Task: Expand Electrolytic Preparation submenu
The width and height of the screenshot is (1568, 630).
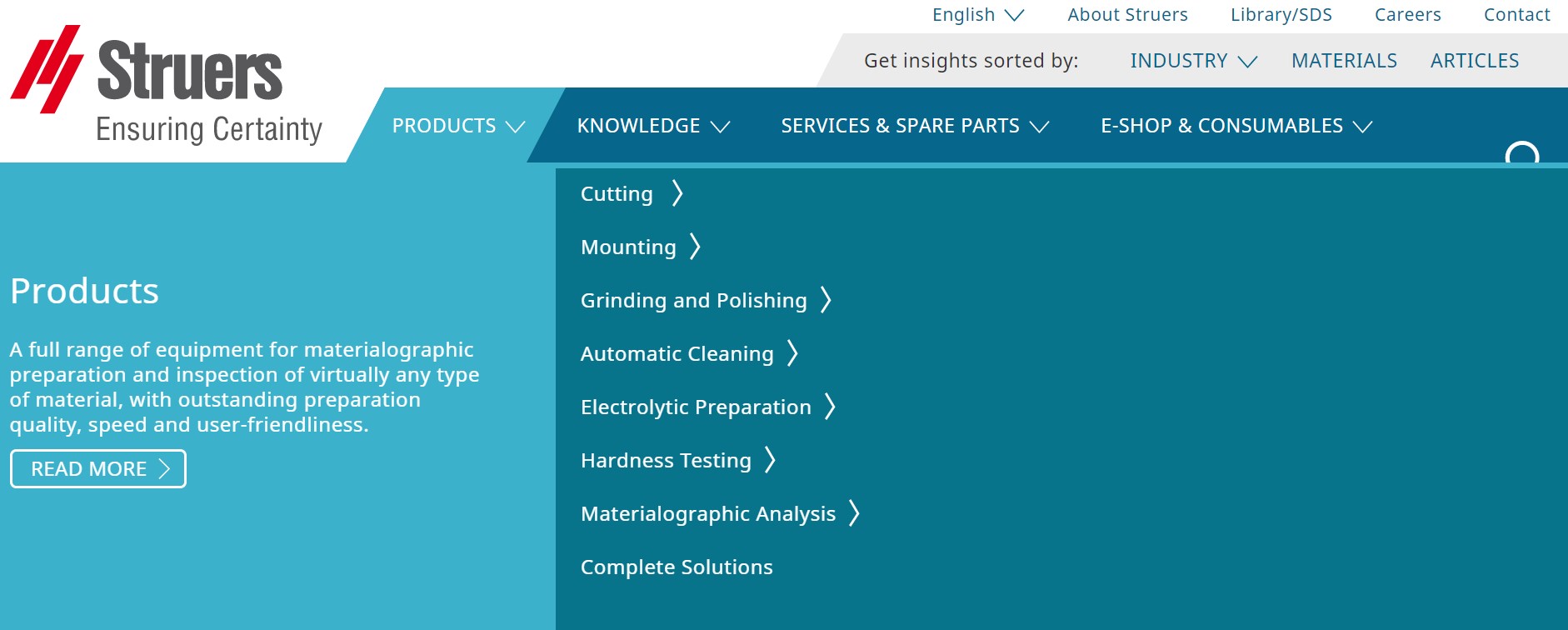Action: point(708,407)
